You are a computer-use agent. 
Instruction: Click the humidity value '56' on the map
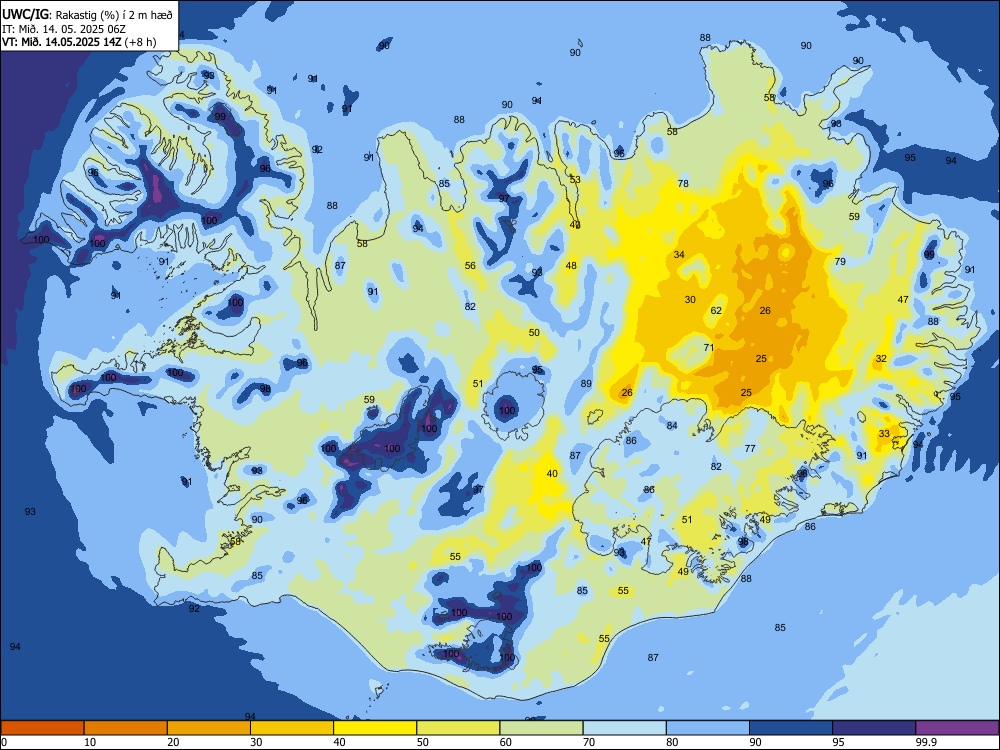click(x=470, y=265)
